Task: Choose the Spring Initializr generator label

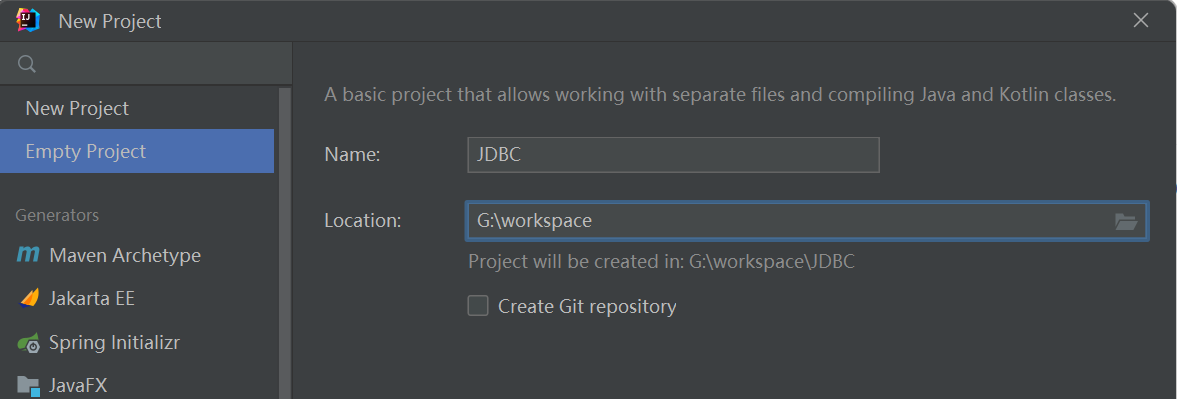Action: [x=114, y=343]
